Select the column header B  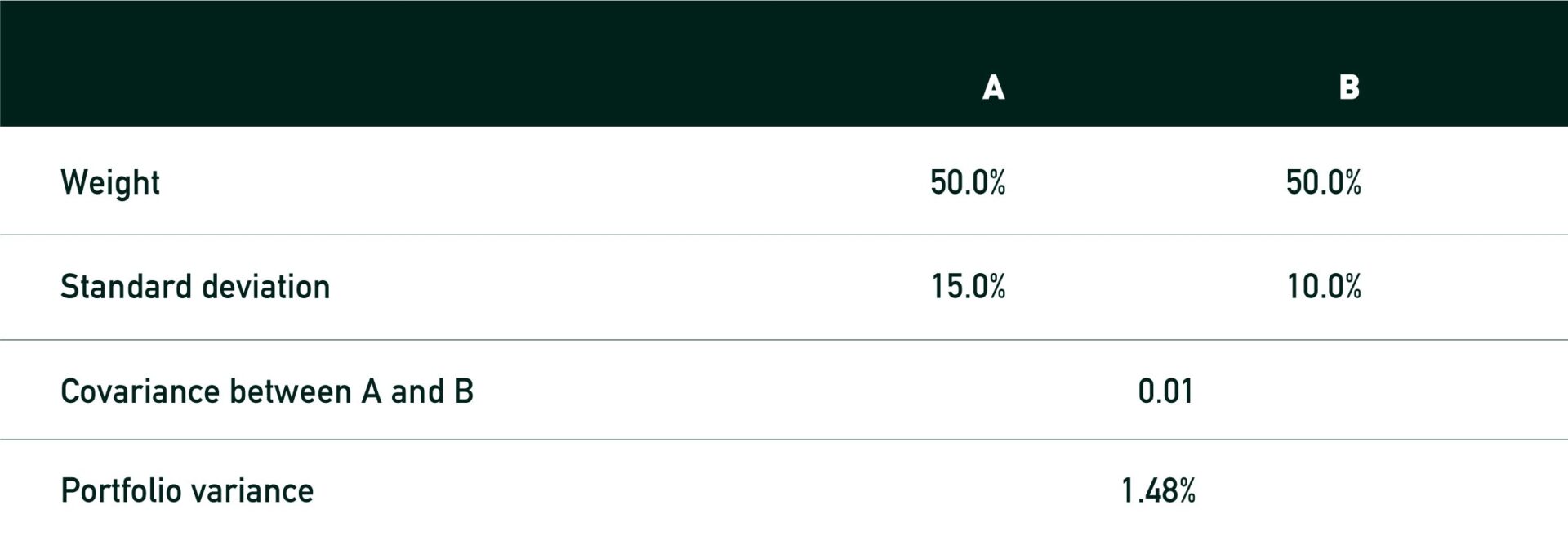[x=1349, y=87]
